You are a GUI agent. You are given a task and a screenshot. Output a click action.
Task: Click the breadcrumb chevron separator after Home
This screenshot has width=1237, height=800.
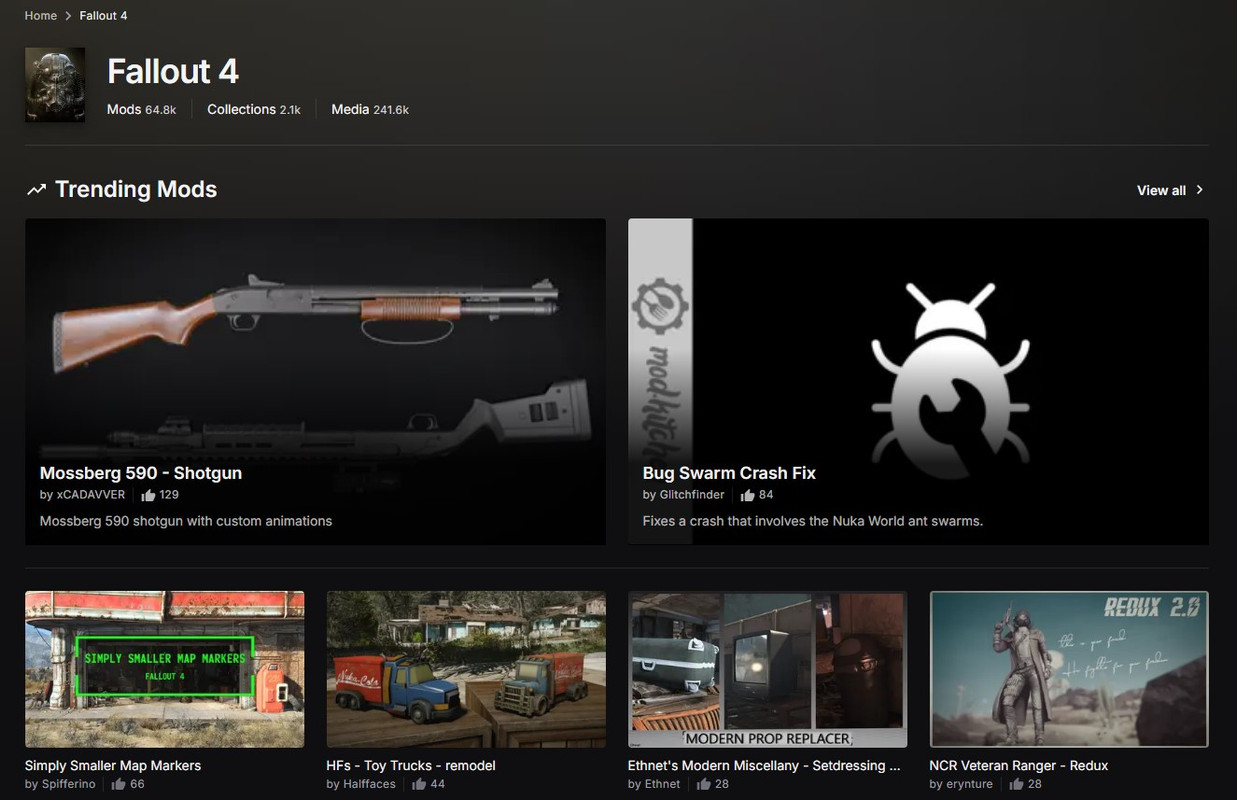pos(68,16)
